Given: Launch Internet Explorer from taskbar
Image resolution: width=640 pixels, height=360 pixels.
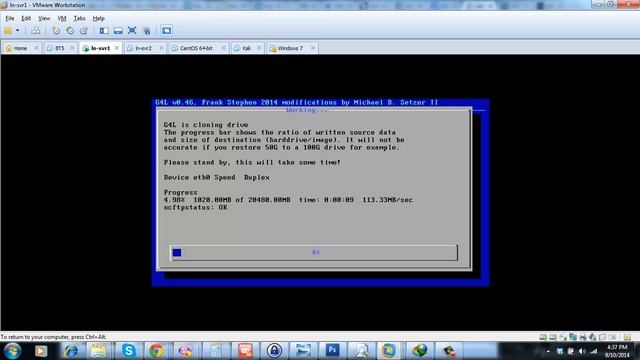Looking at the screenshot, I should 71,351.
